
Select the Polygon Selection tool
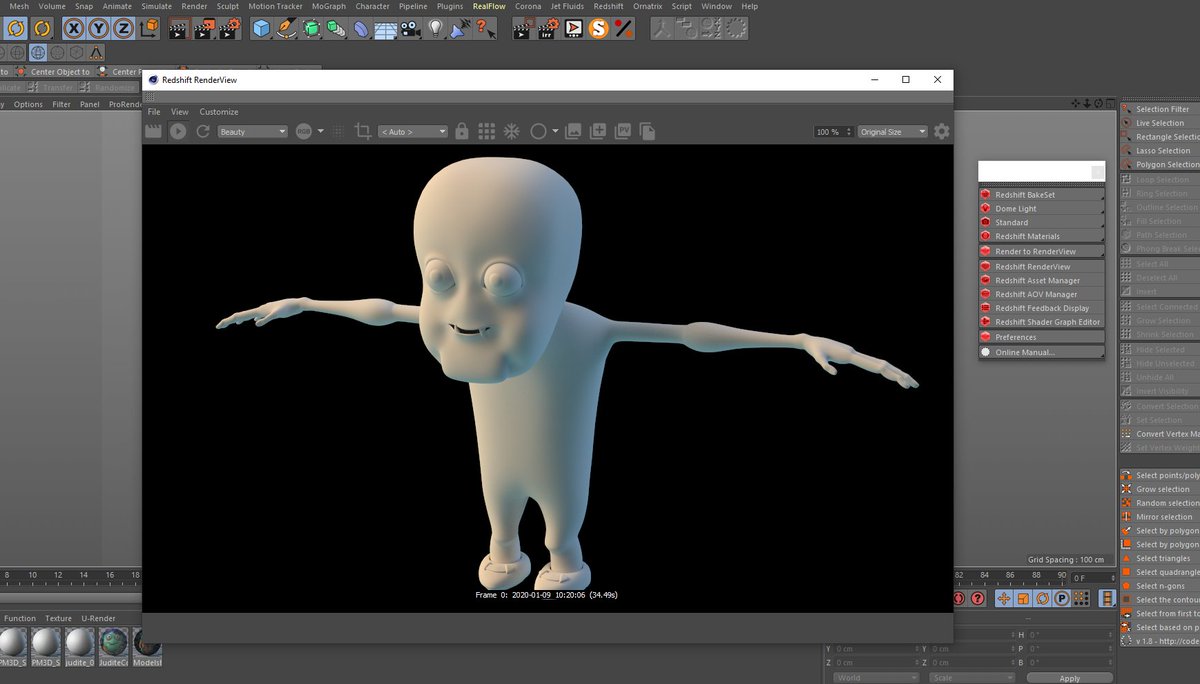1163,164
